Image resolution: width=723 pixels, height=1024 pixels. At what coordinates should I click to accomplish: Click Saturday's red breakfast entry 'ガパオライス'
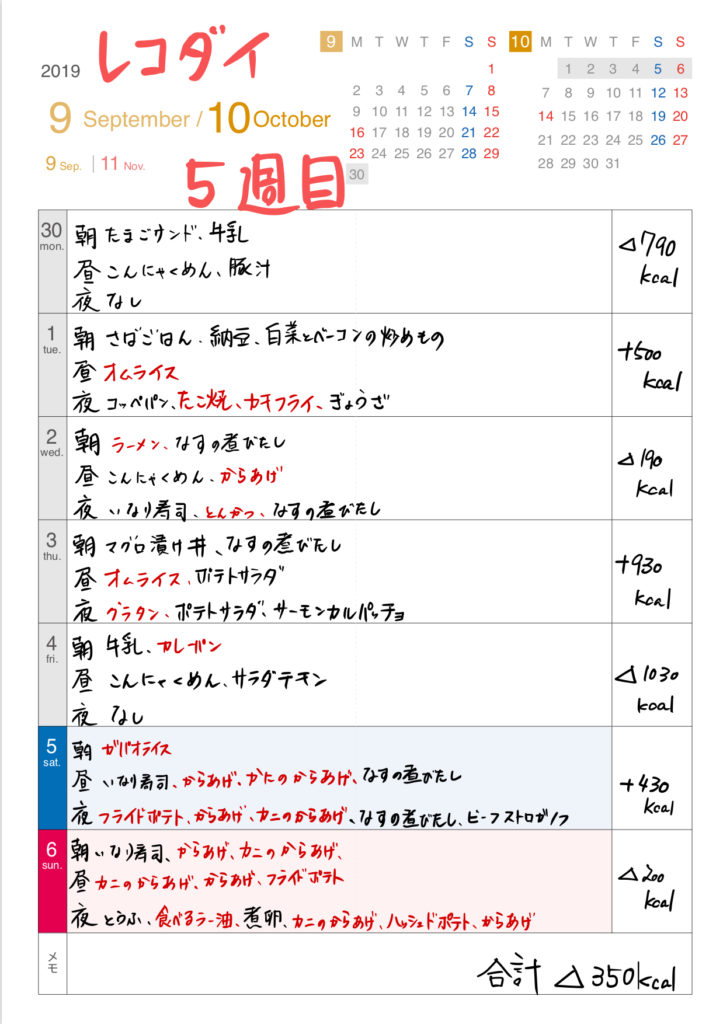click(x=136, y=750)
